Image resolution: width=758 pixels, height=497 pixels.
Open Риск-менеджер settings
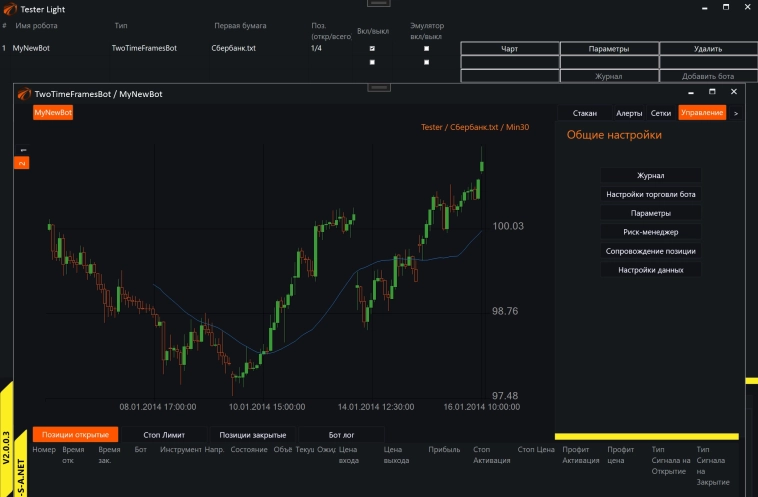tap(650, 232)
